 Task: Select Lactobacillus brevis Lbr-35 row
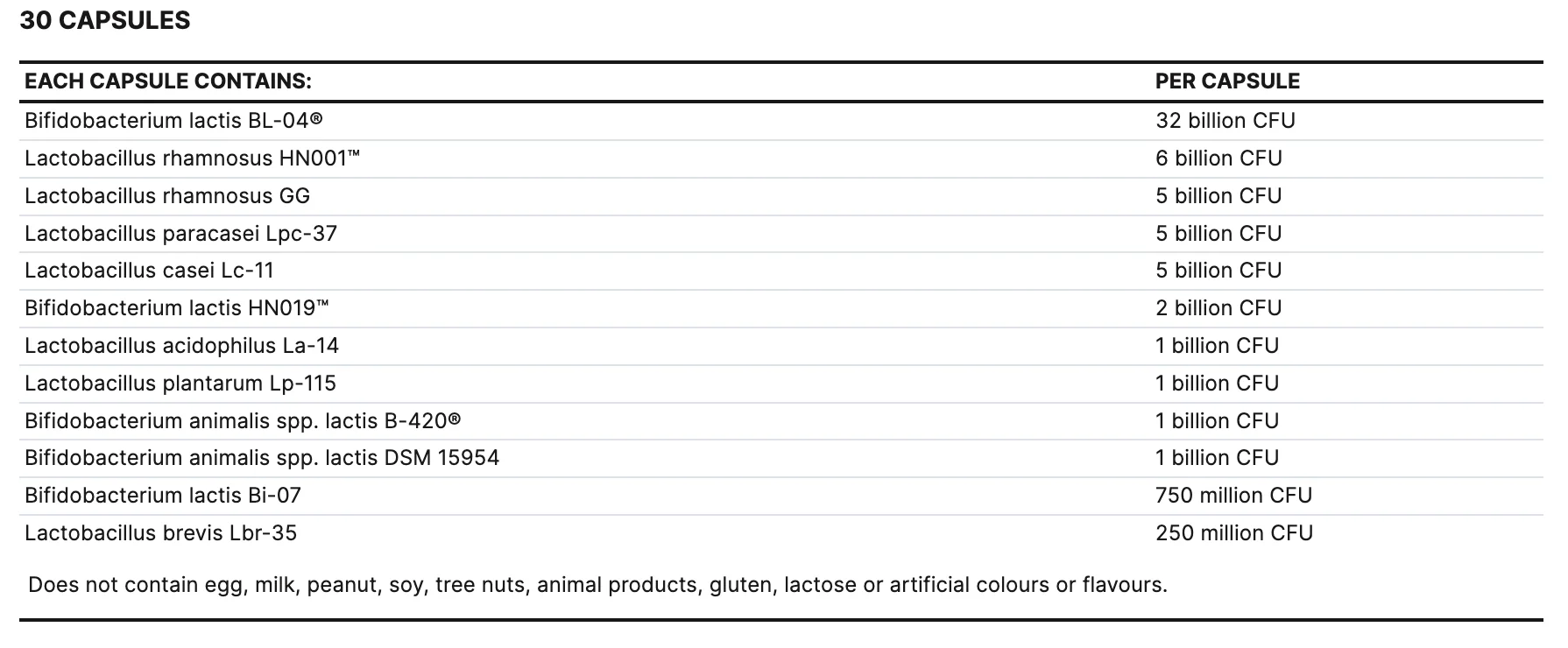[781, 533]
